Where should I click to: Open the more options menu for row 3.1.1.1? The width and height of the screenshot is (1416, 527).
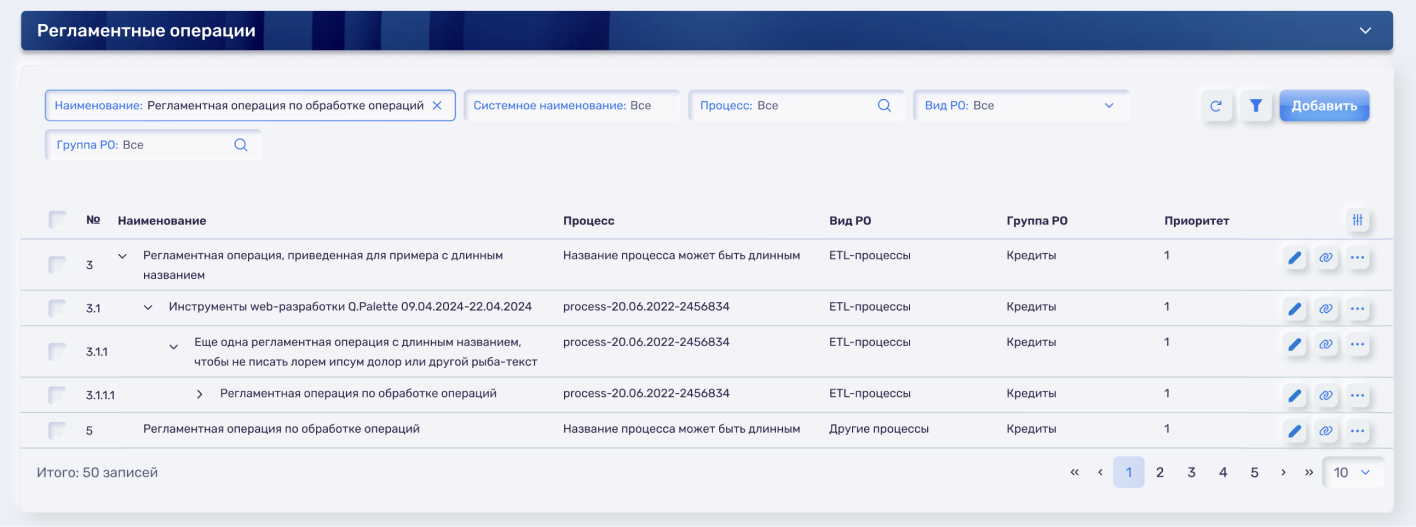[x=1357, y=396]
